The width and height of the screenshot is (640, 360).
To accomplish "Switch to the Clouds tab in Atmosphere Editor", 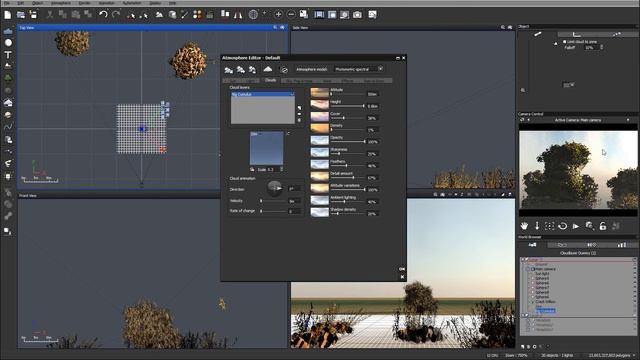I will click(x=270, y=80).
